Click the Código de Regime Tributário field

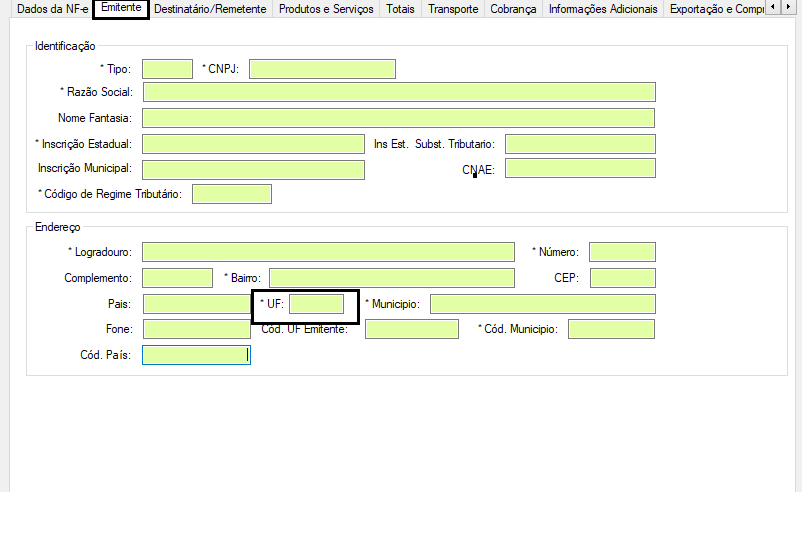tap(232, 194)
